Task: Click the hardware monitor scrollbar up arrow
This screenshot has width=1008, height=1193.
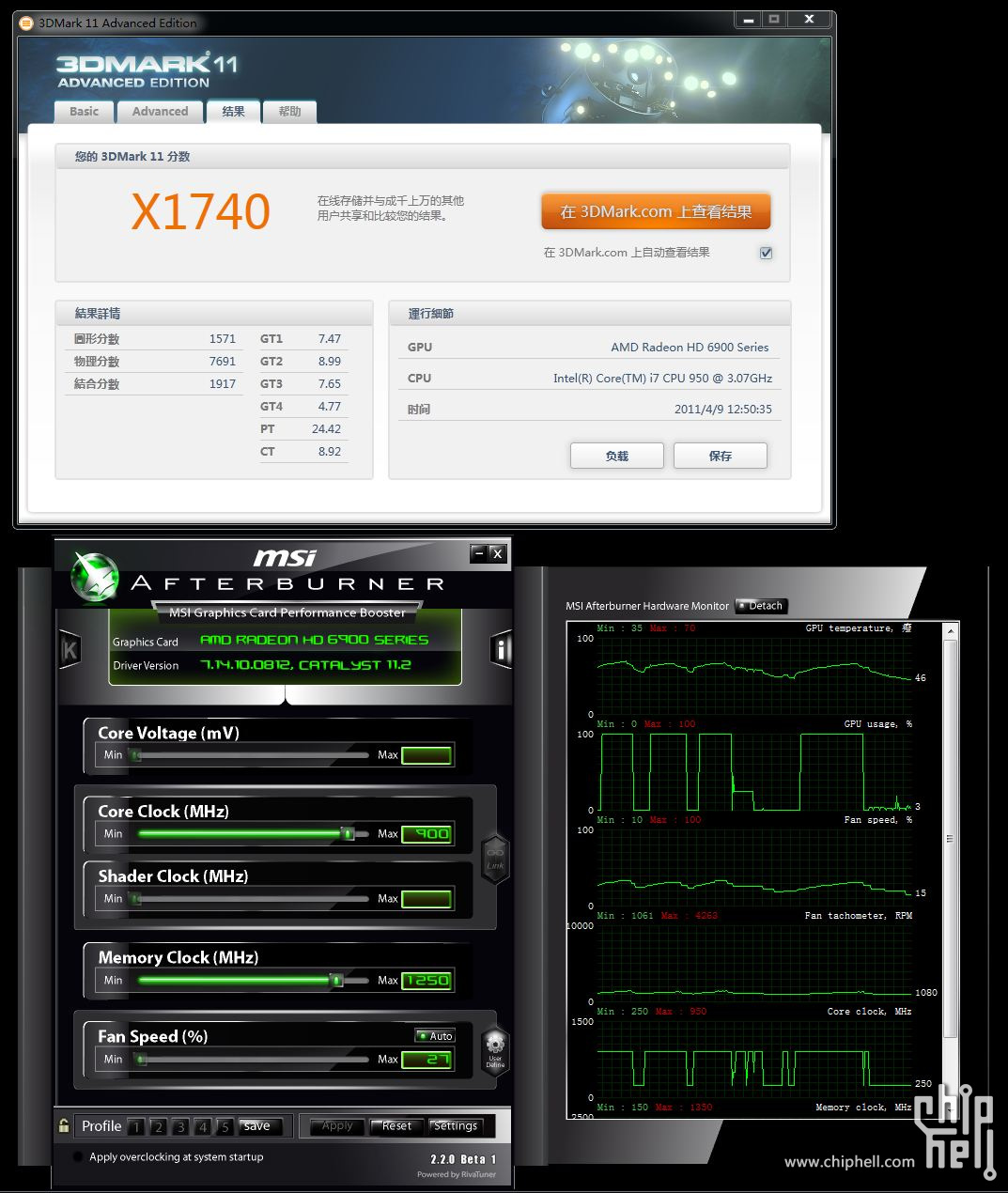Action: (x=950, y=632)
